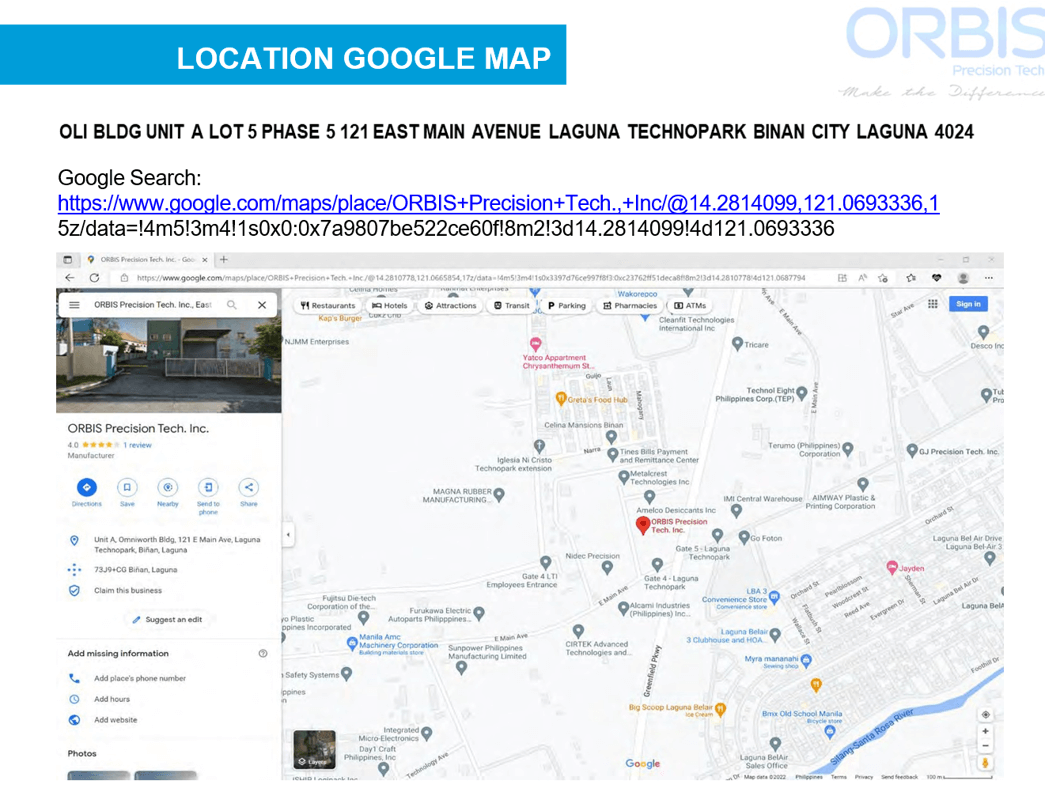Click the map search magnifier icon
The height and width of the screenshot is (800, 1045).
(x=232, y=305)
